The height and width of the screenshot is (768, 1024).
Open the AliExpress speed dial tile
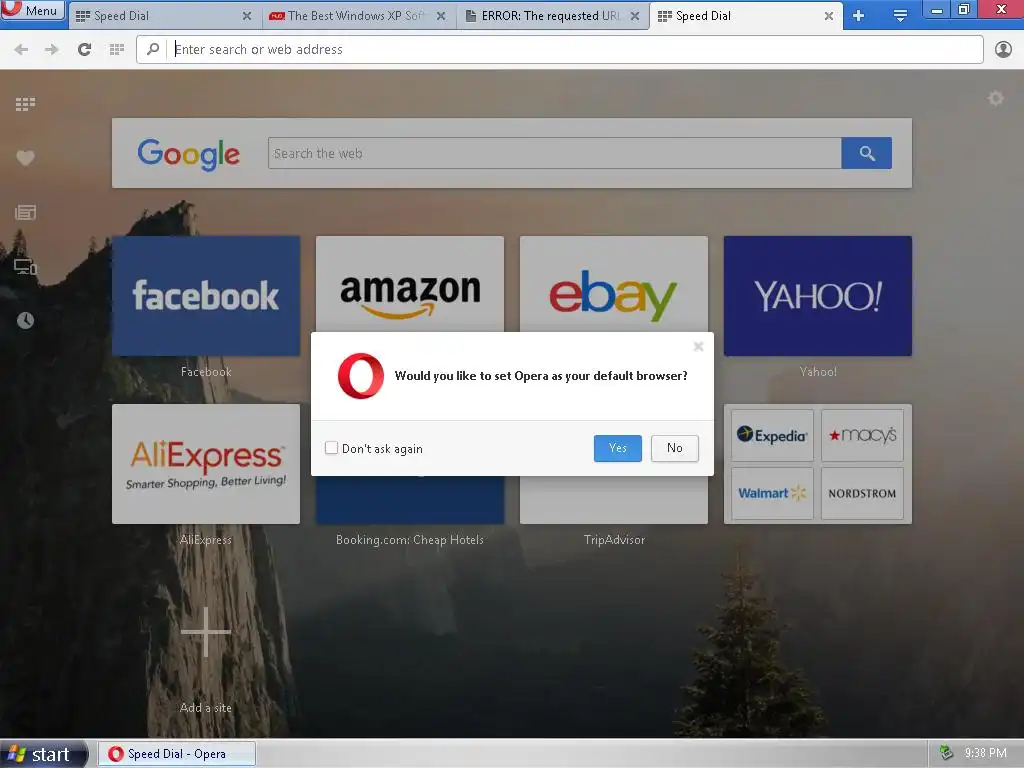[206, 464]
